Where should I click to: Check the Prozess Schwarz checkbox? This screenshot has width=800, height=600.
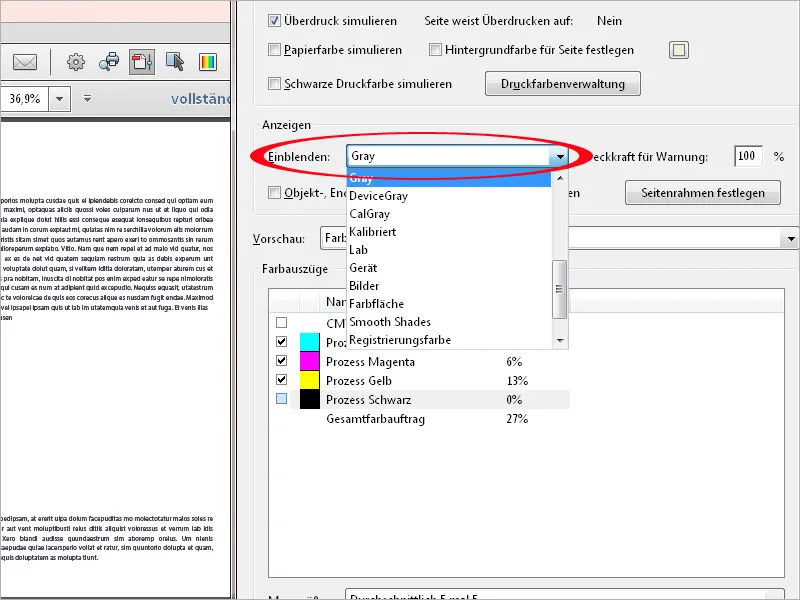(x=281, y=398)
